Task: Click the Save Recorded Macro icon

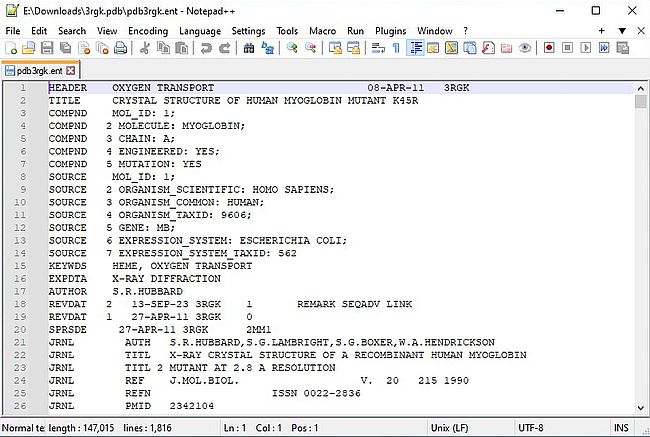Action: tap(623, 48)
